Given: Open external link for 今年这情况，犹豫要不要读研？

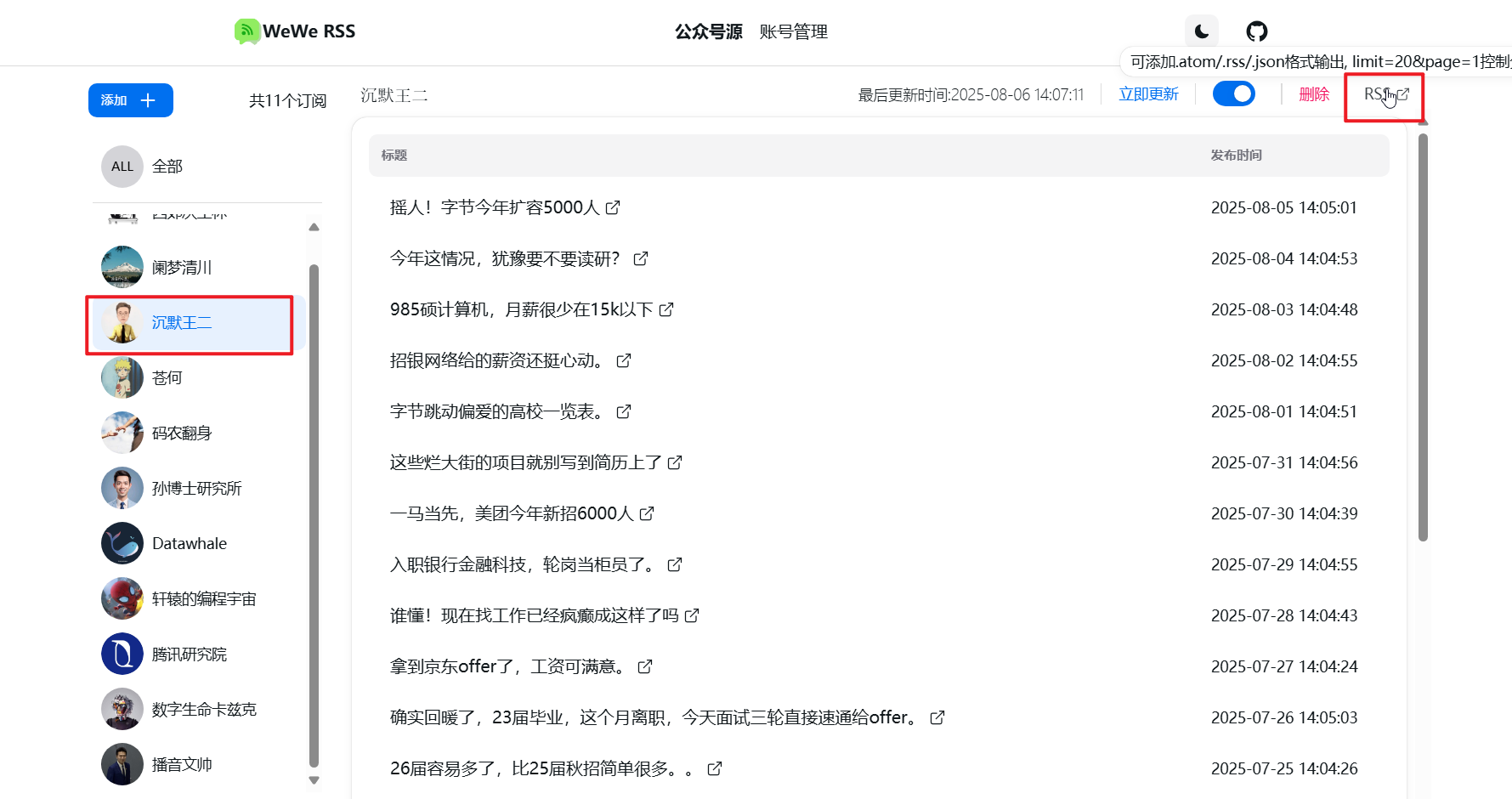Looking at the screenshot, I should click(x=641, y=258).
